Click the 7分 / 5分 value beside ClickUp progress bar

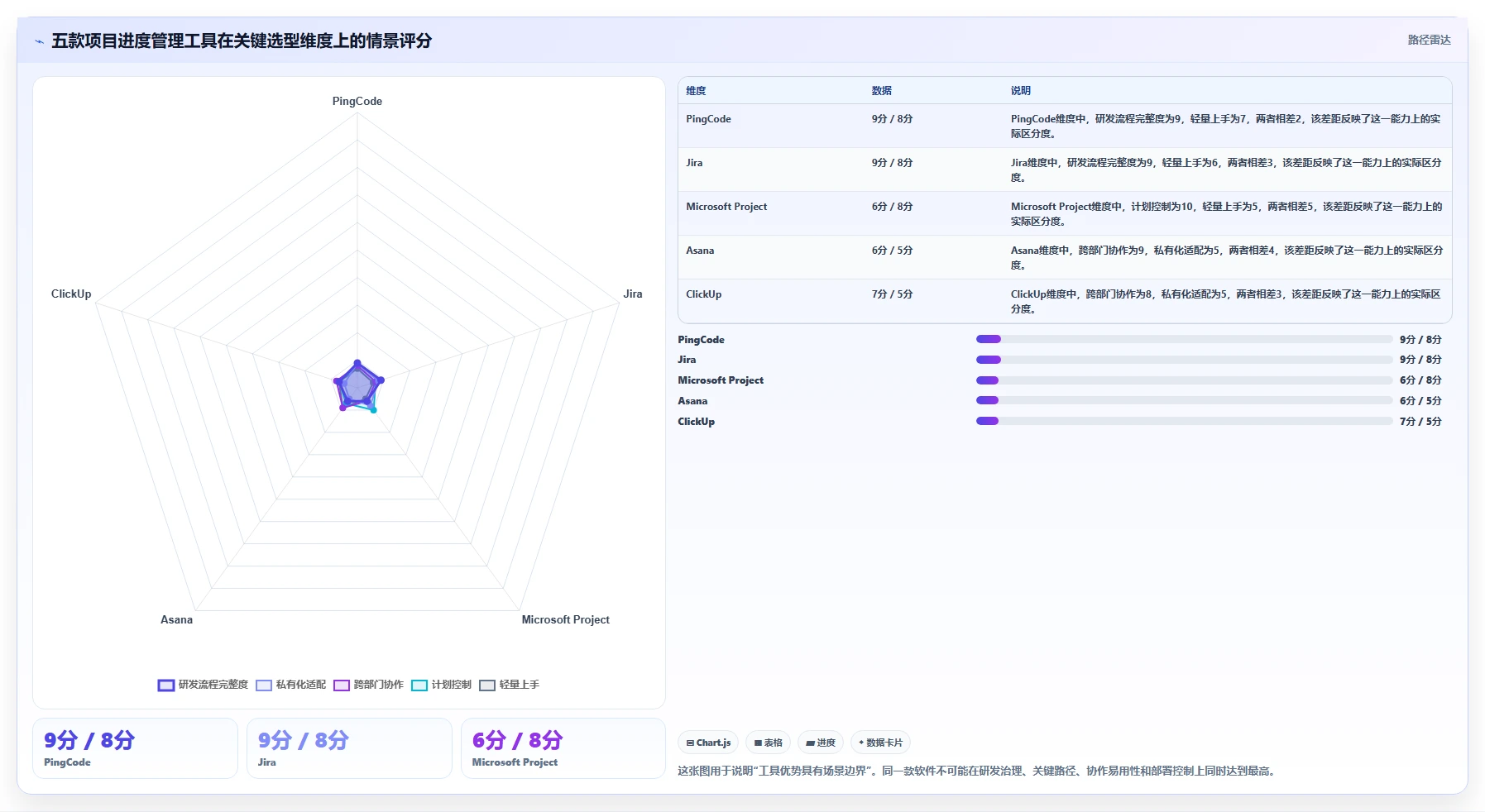point(1420,422)
